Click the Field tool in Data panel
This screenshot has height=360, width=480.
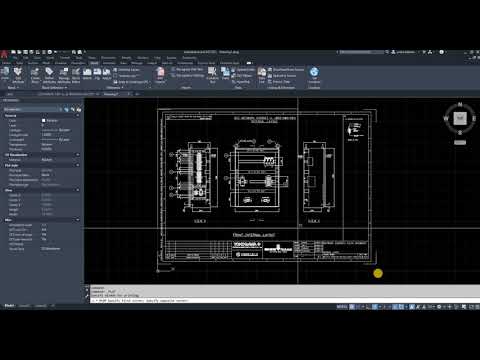(x=226, y=73)
